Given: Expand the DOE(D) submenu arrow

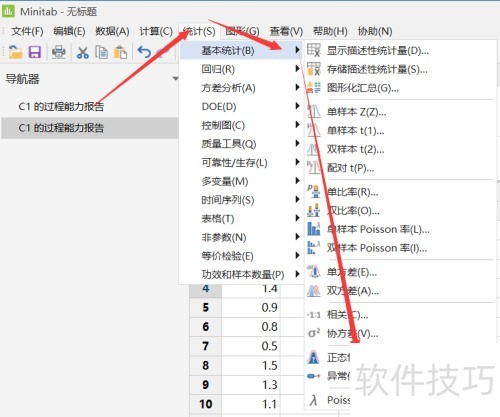Looking at the screenshot, I should 297,106.
